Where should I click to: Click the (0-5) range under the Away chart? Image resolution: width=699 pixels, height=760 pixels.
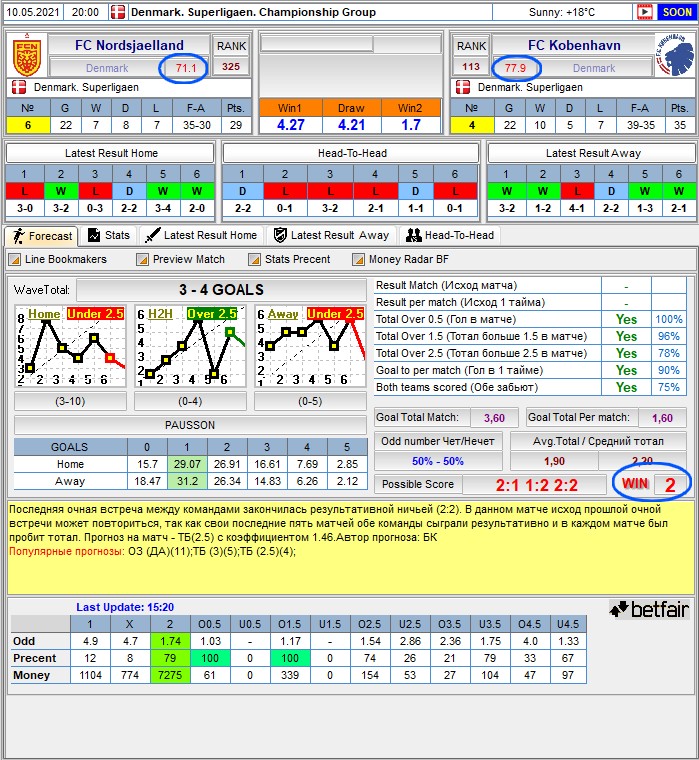(310, 401)
